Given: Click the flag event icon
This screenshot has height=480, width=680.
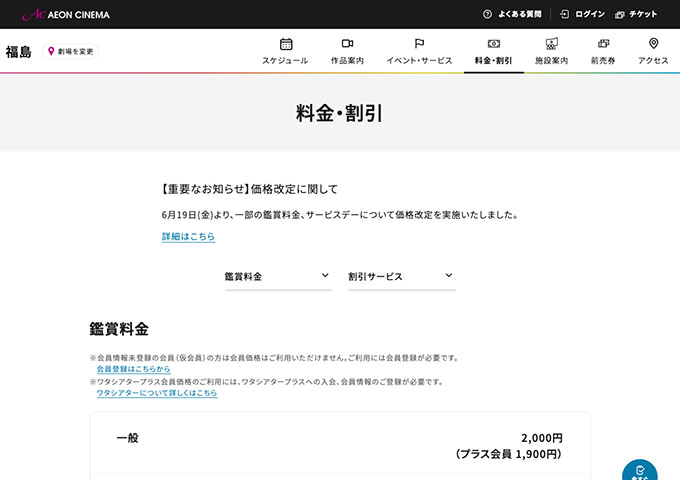Looking at the screenshot, I should coord(419,43).
